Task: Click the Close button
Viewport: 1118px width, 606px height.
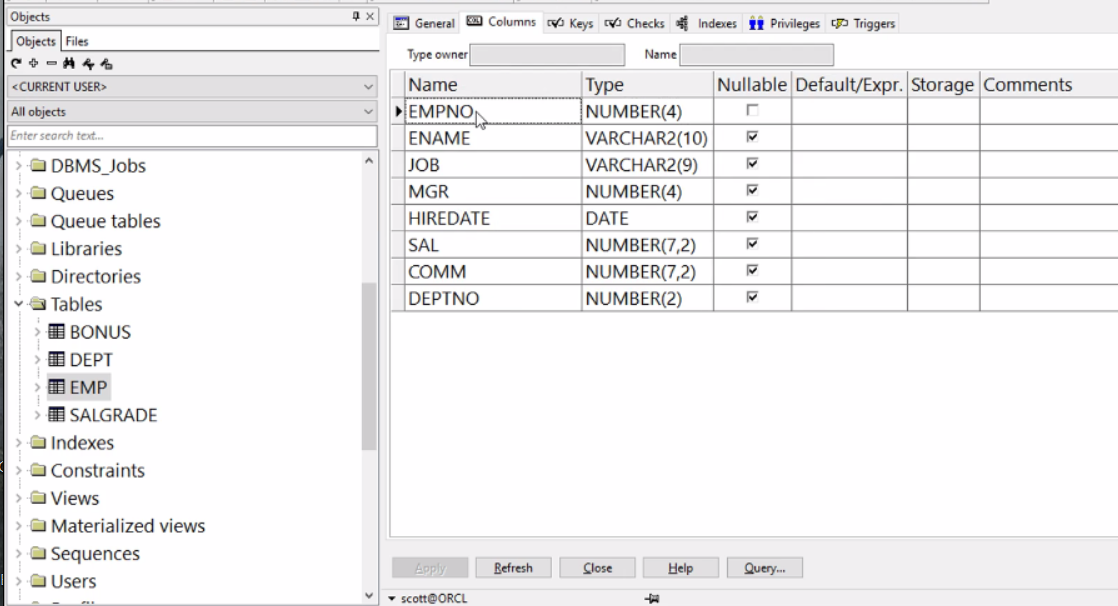Action: pos(598,568)
